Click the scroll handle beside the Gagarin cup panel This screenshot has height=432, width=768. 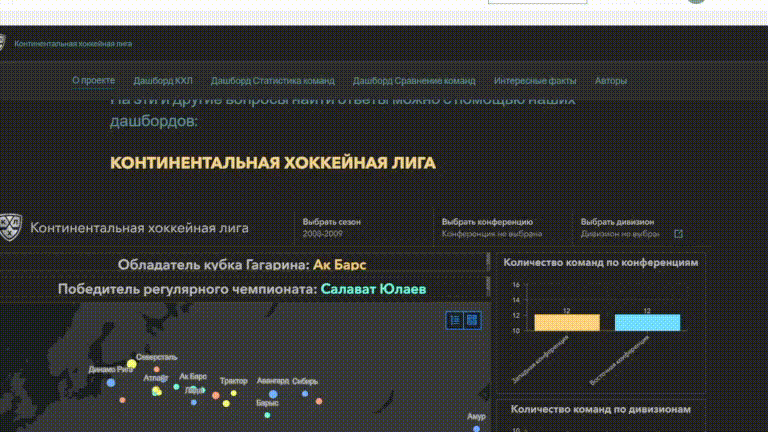(488, 262)
